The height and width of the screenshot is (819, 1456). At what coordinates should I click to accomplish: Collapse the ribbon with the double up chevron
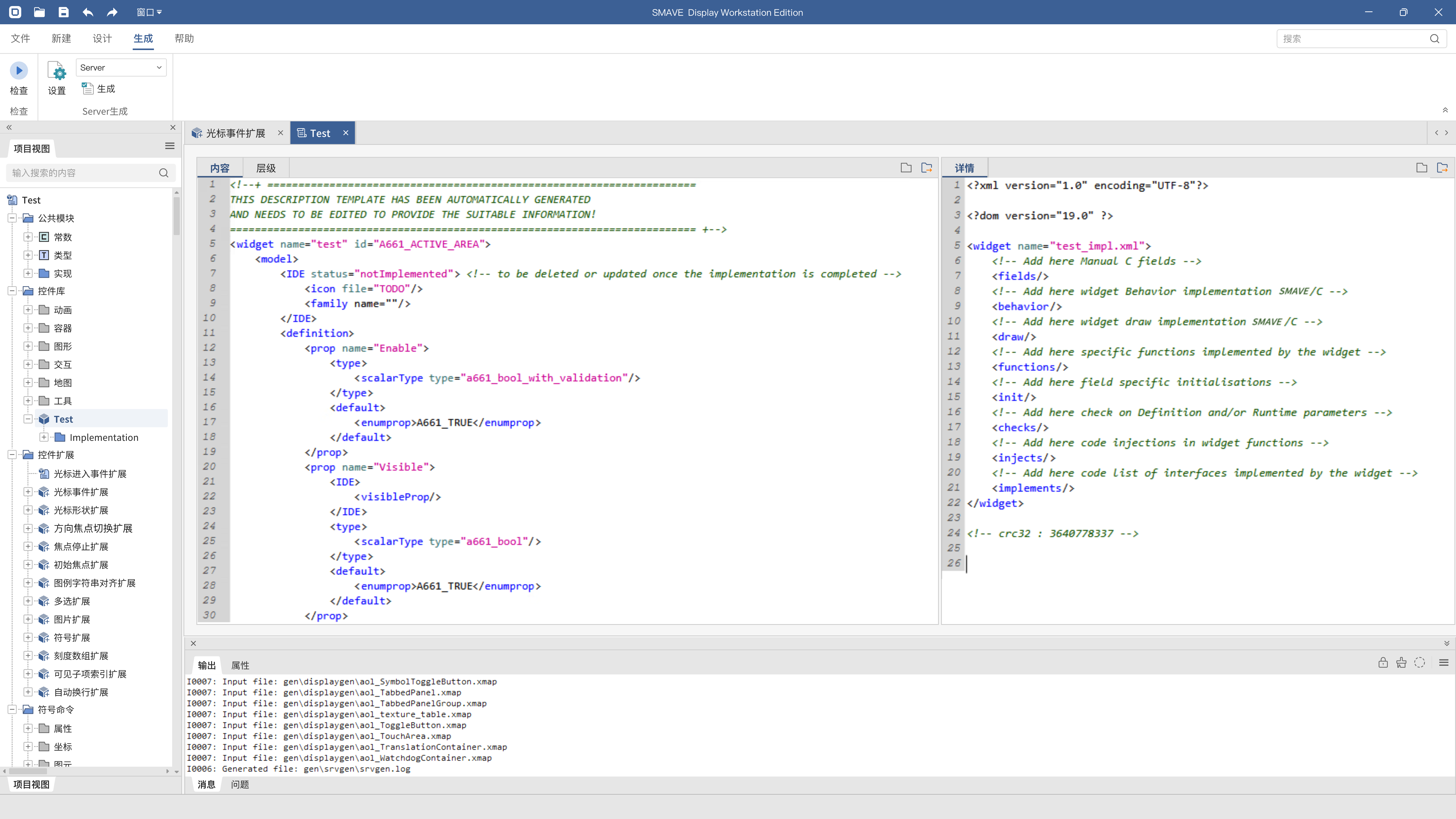click(1445, 110)
